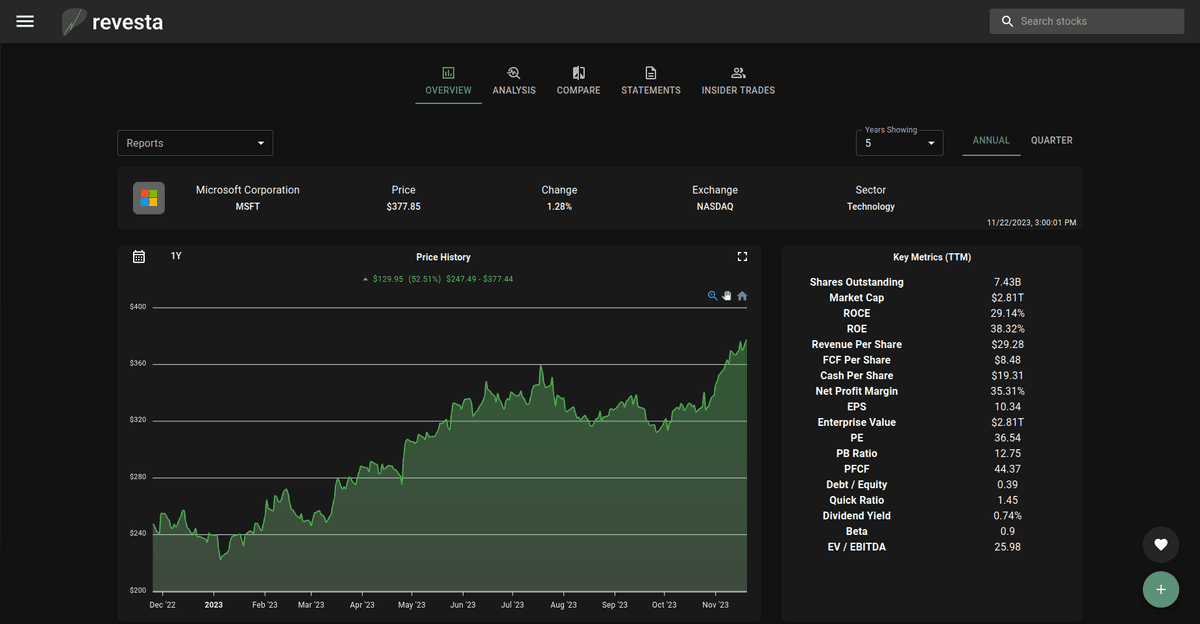The width and height of the screenshot is (1200, 624).
Task: Switch to the Analysis tab
Action: click(514, 81)
